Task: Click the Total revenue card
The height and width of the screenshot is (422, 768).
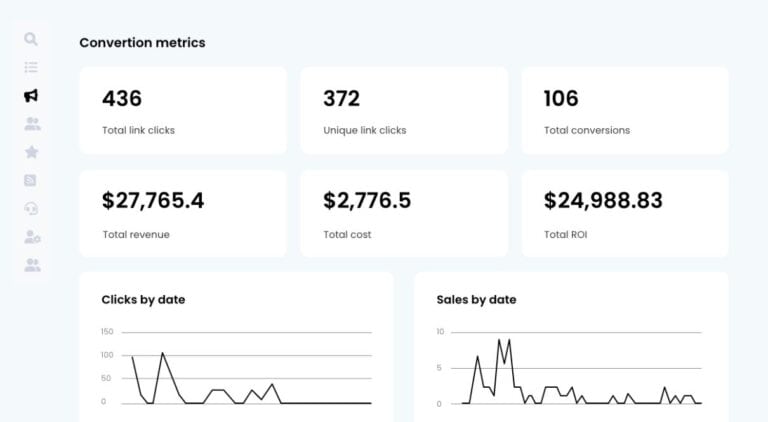Action: (183, 213)
